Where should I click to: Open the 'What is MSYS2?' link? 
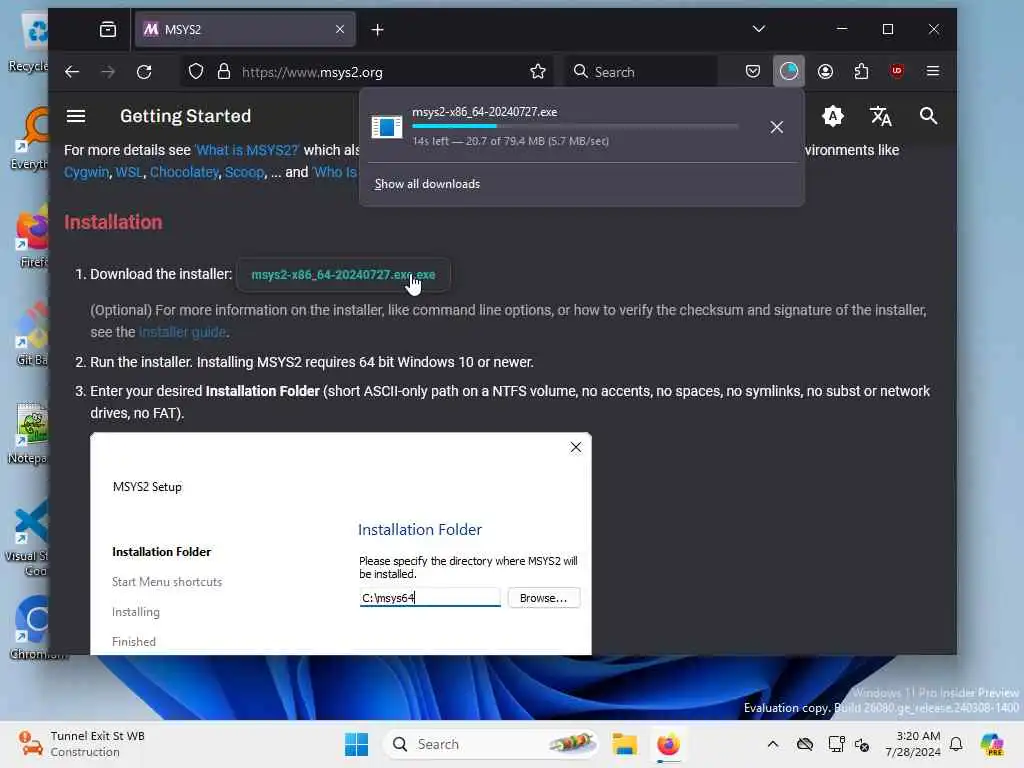(246, 150)
